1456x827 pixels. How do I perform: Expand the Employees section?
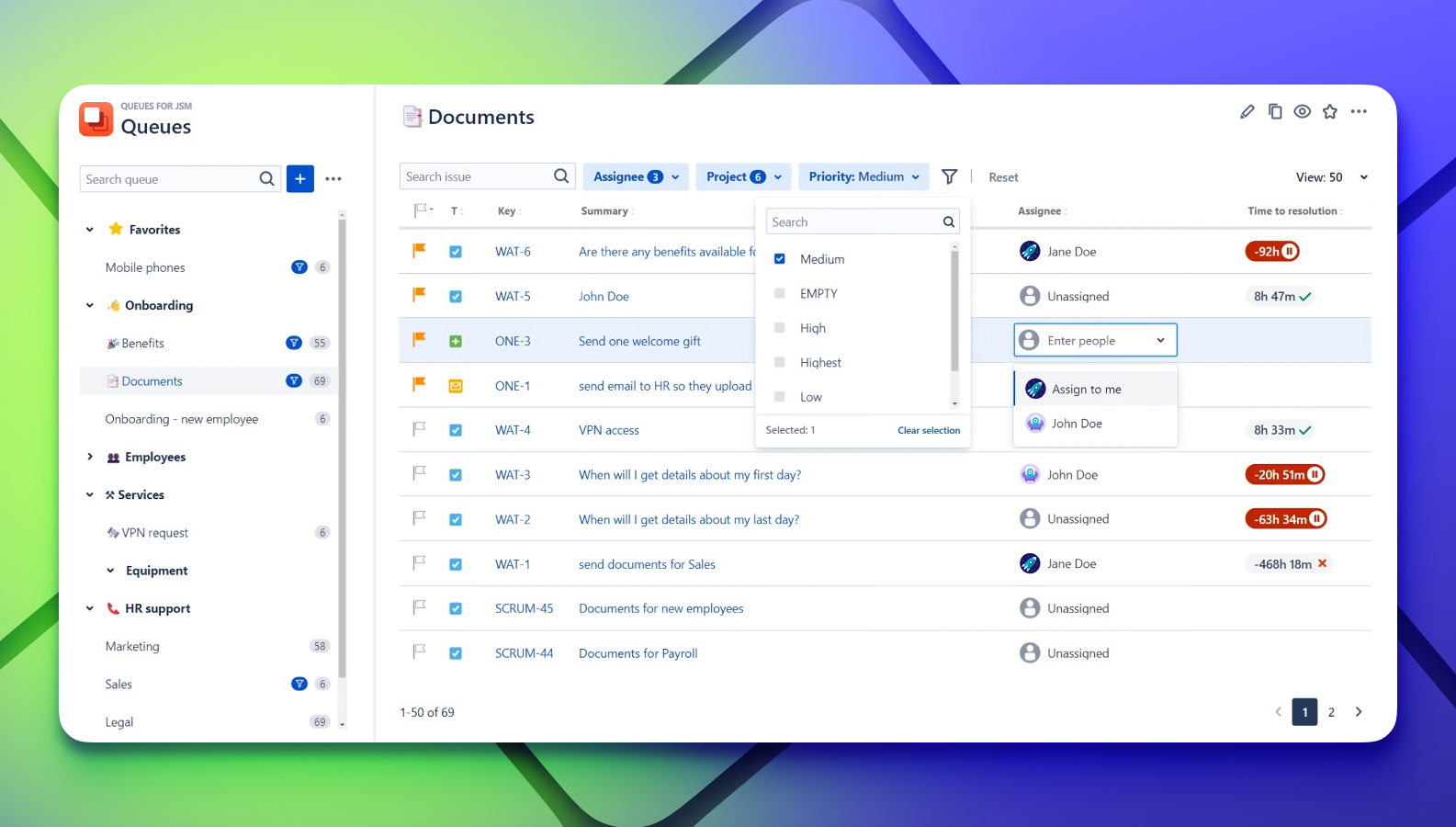(90, 457)
